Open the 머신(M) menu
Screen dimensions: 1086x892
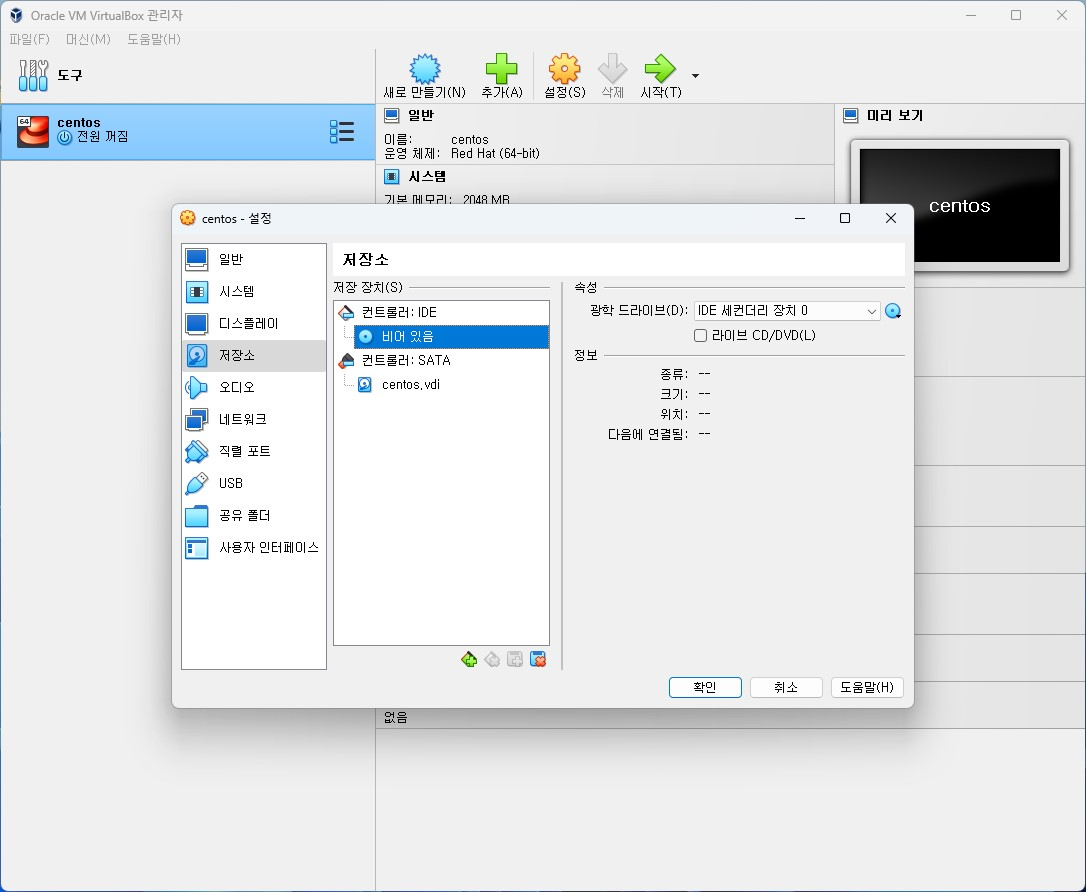pyautogui.click(x=88, y=39)
